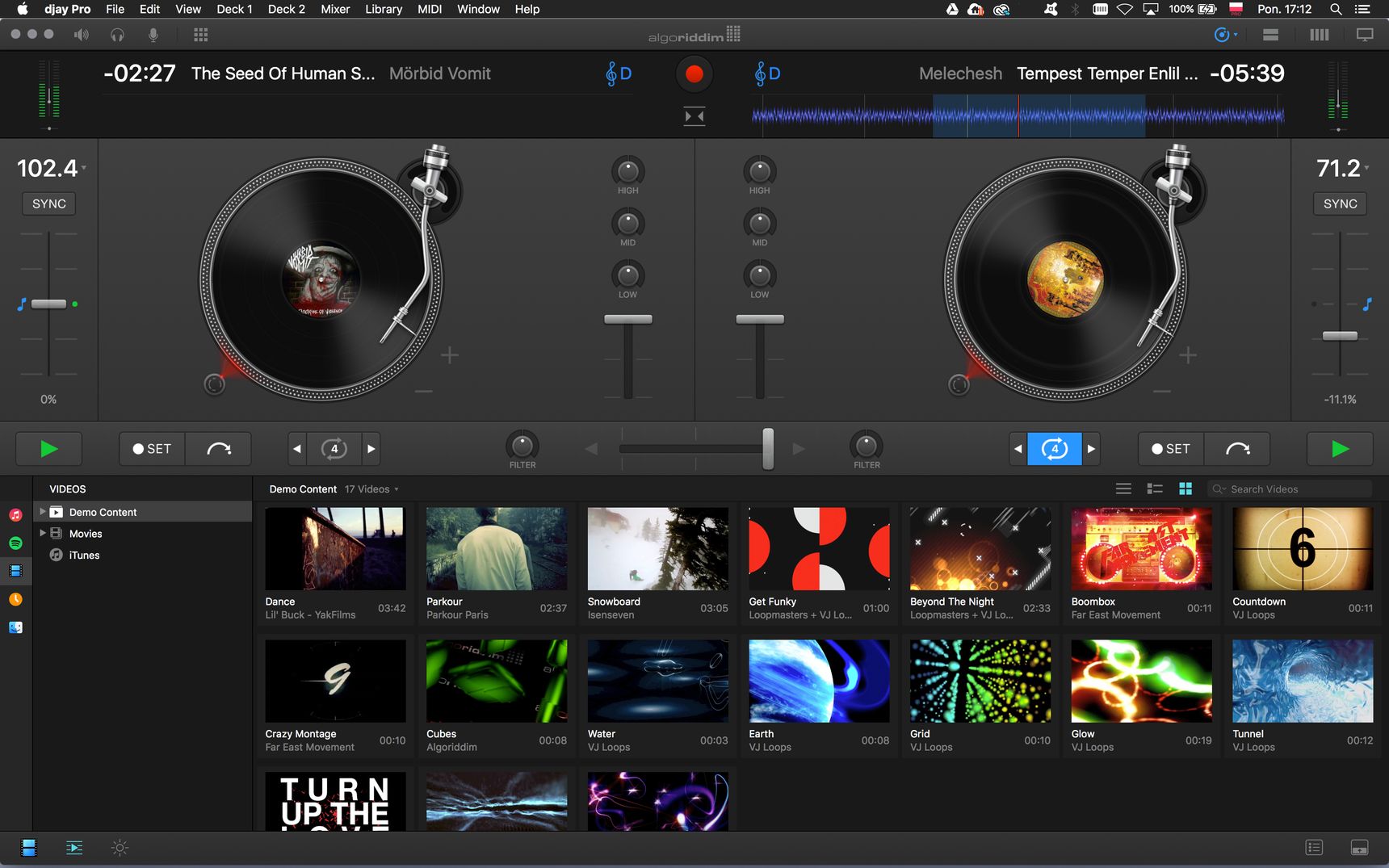This screenshot has height=868, width=1389.
Task: Toggle Deck 2 key lock music note
Action: 1367,304
